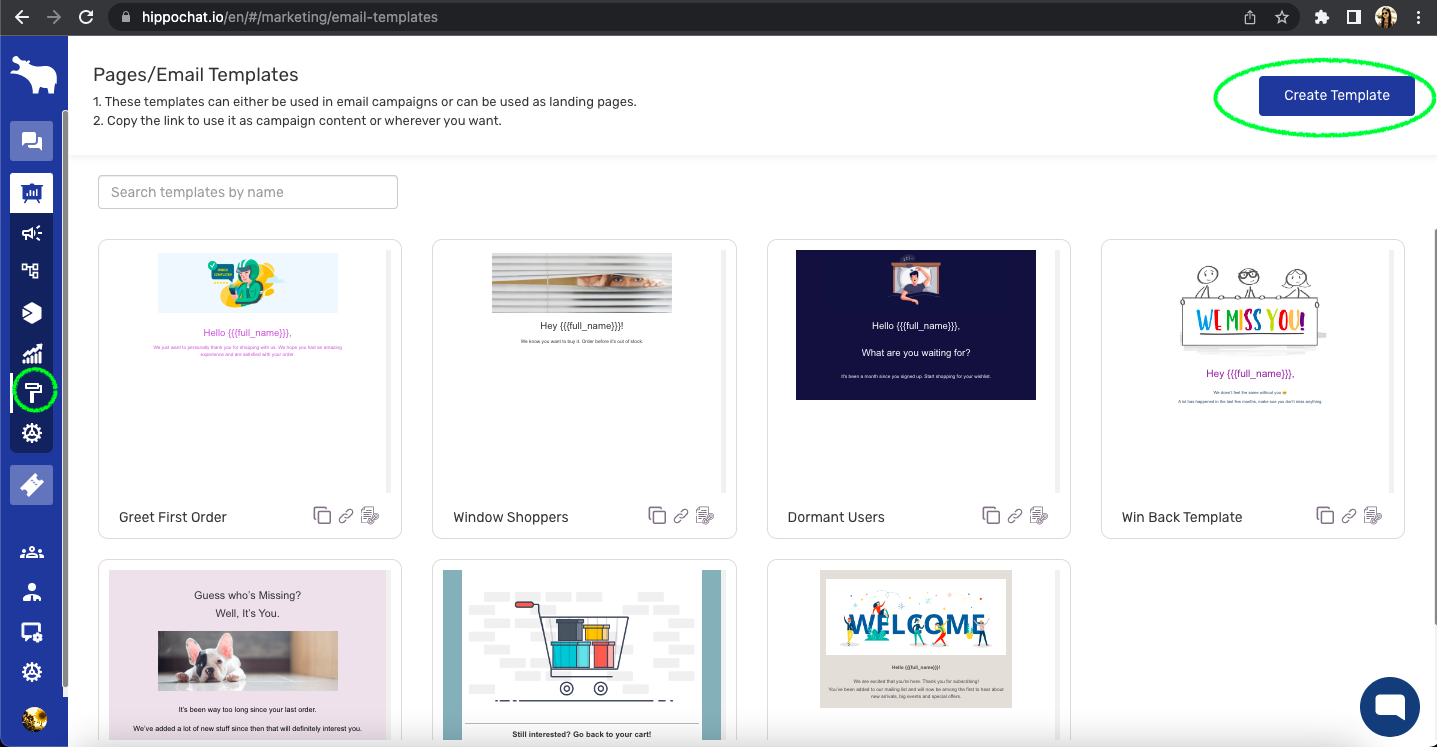The image size is (1437, 747).
Task: Focus the Search templates by name field
Action: 248,192
